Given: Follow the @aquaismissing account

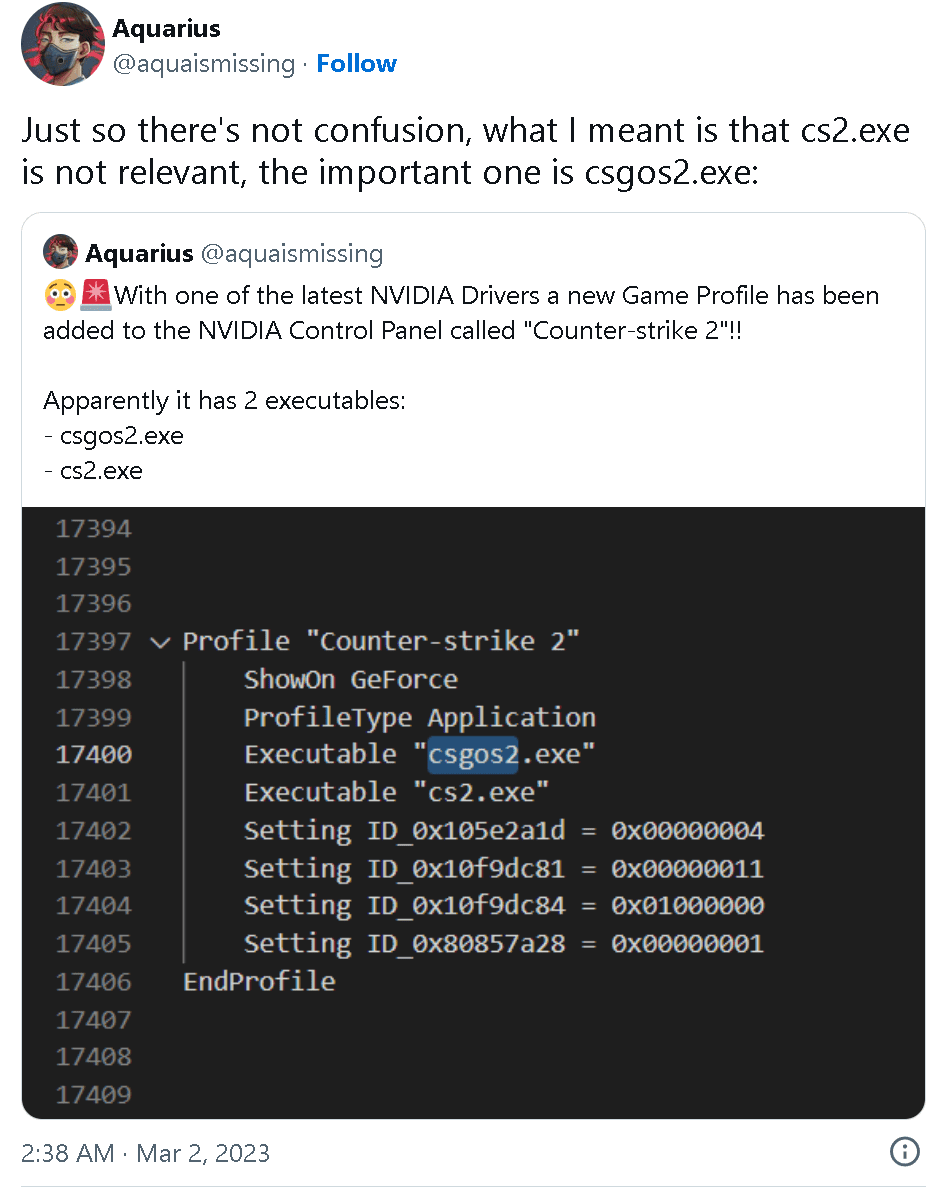Looking at the screenshot, I should coord(356,64).
